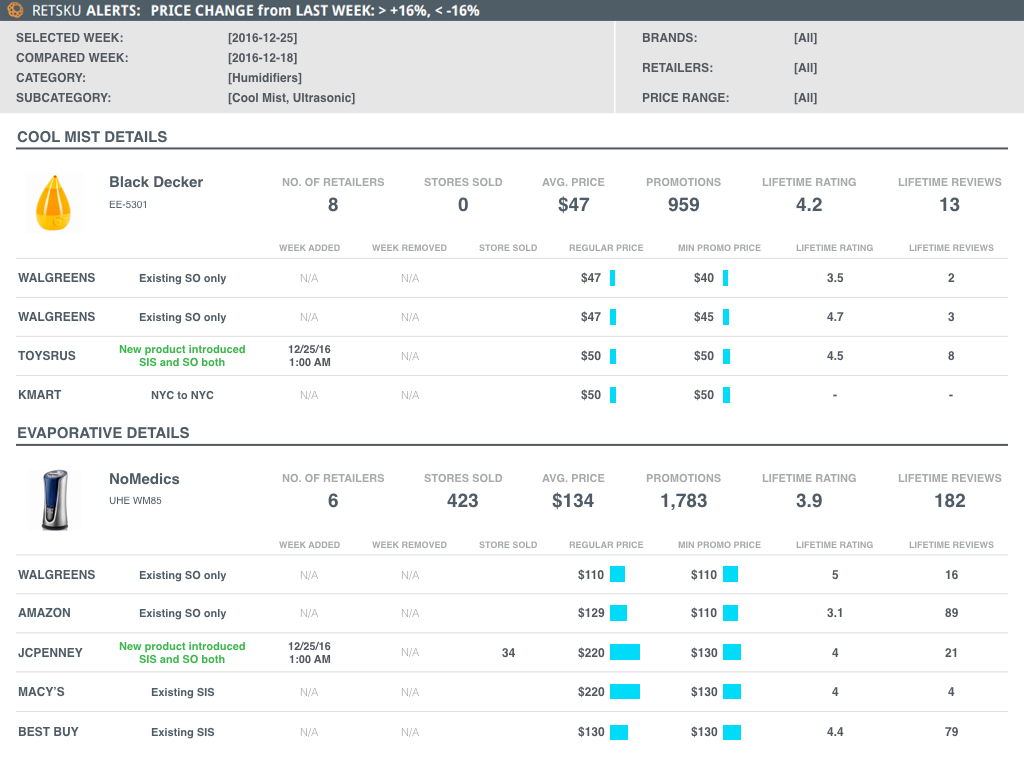Click the COOL MIST DETAILS section heading
This screenshot has height=768, width=1024.
(92, 136)
